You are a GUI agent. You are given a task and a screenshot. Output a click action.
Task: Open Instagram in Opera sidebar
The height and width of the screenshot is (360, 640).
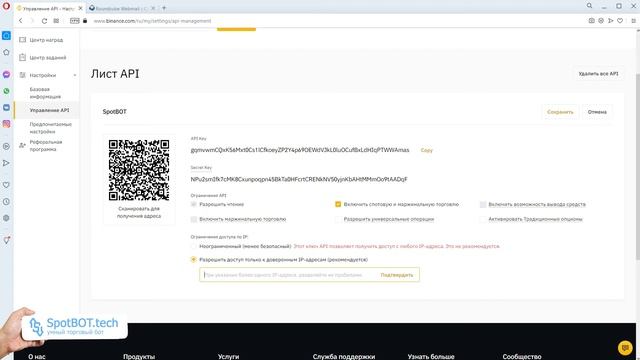tap(6, 124)
